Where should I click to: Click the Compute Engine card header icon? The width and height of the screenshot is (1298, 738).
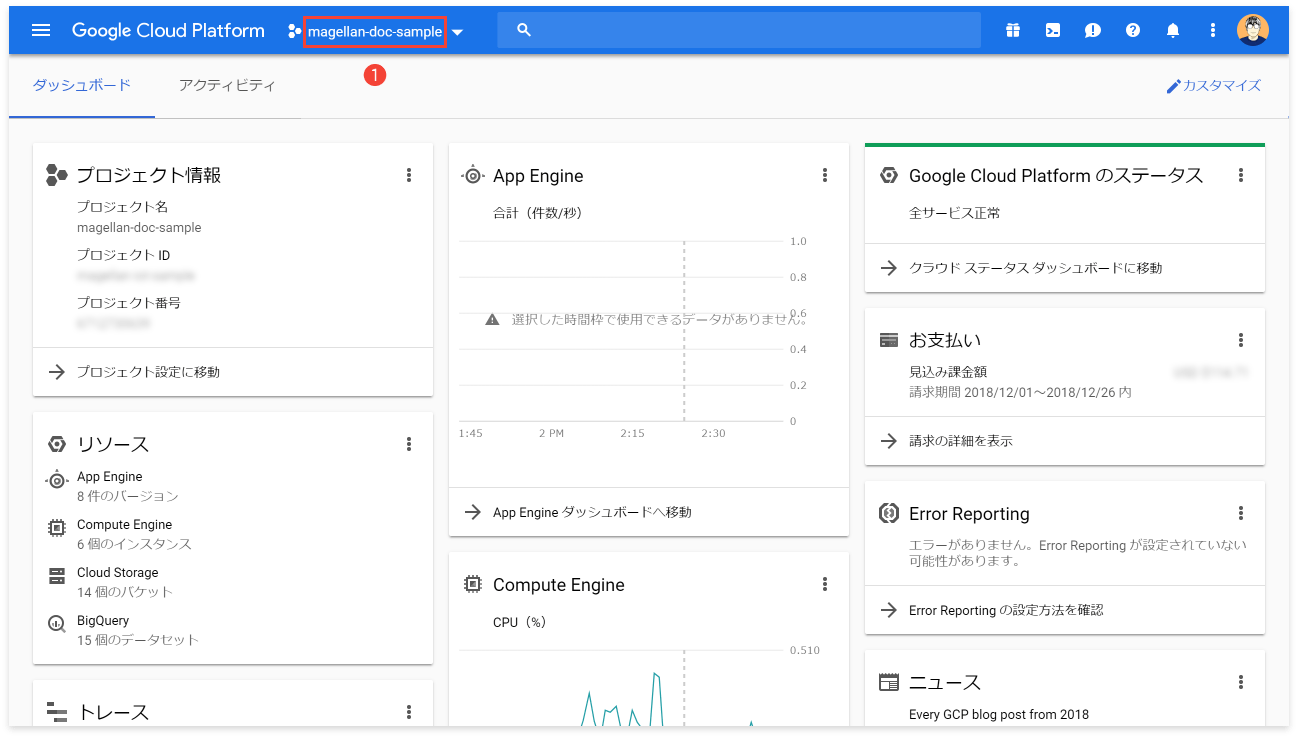472,584
